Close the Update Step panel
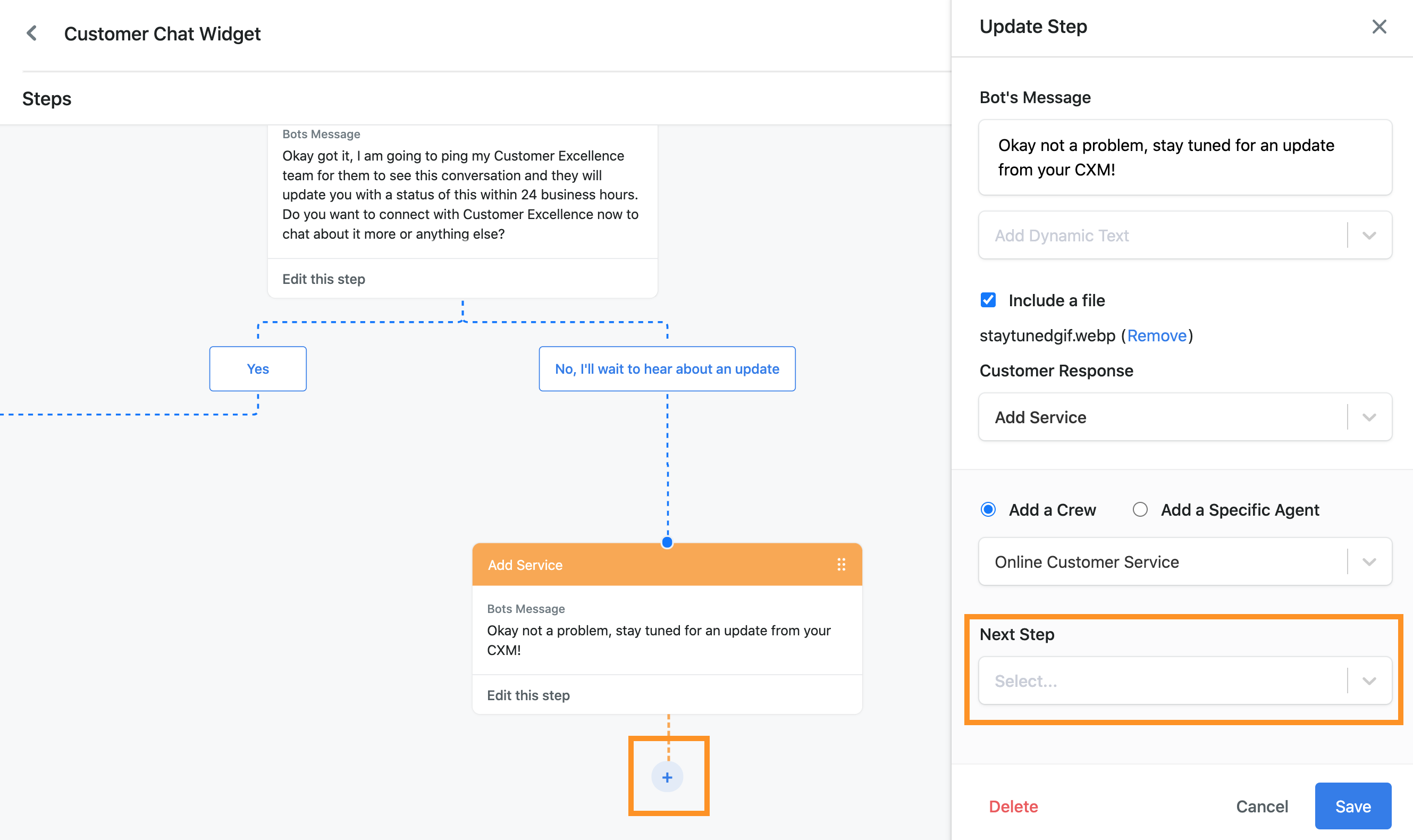 point(1378,27)
